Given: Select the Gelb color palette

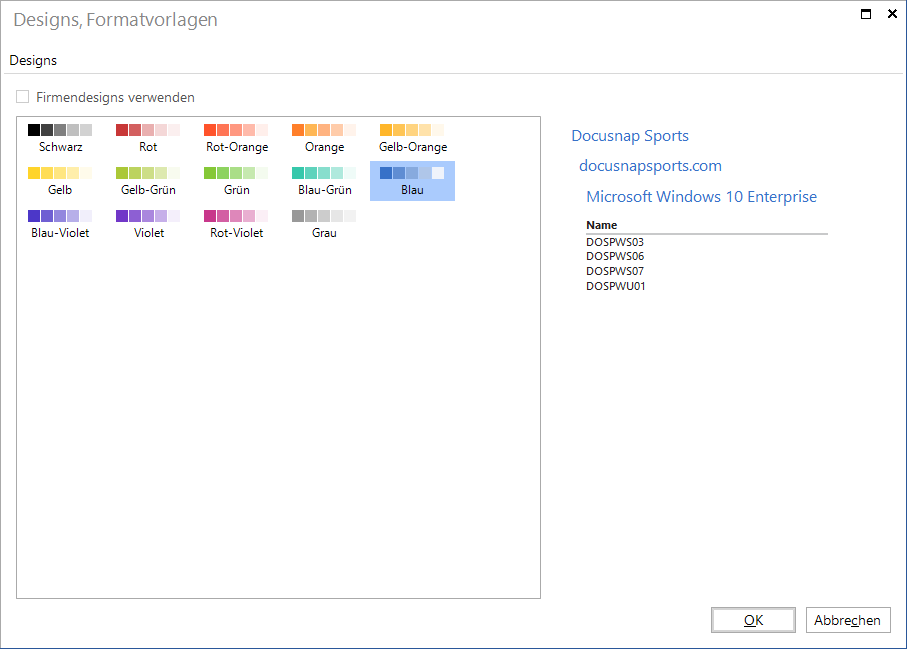Looking at the screenshot, I should [x=60, y=181].
